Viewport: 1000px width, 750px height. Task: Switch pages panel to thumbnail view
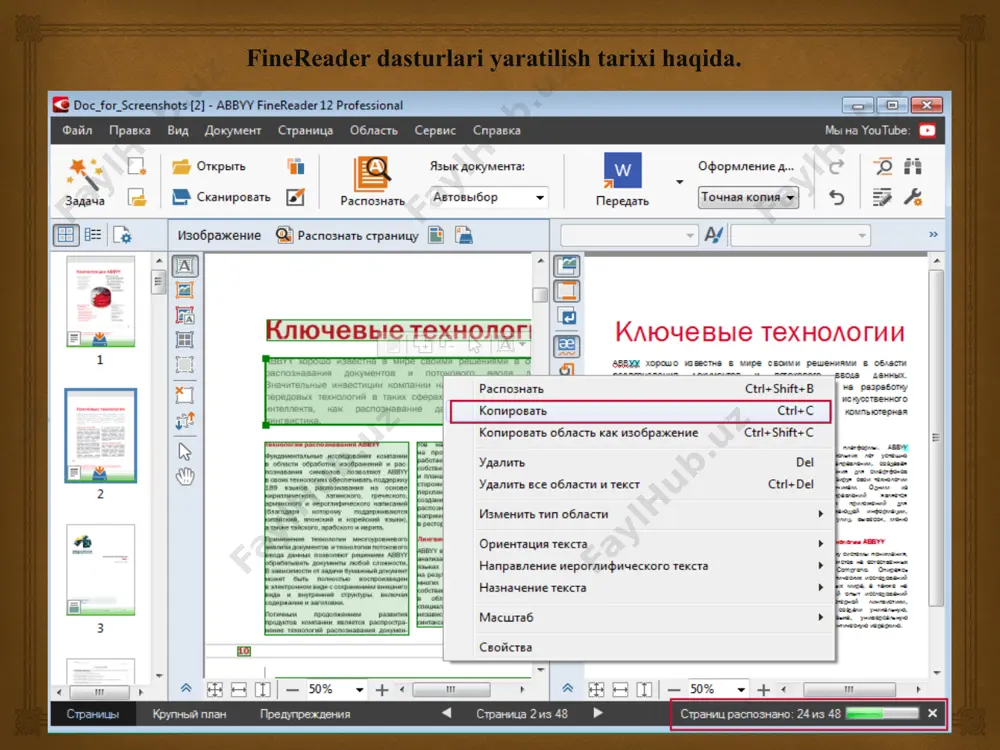click(x=66, y=235)
